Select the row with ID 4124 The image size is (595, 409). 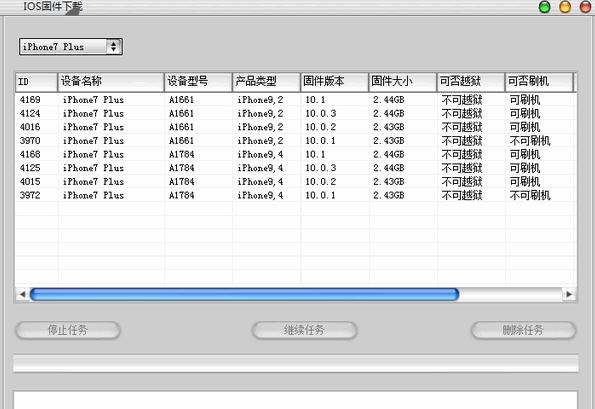click(296, 113)
